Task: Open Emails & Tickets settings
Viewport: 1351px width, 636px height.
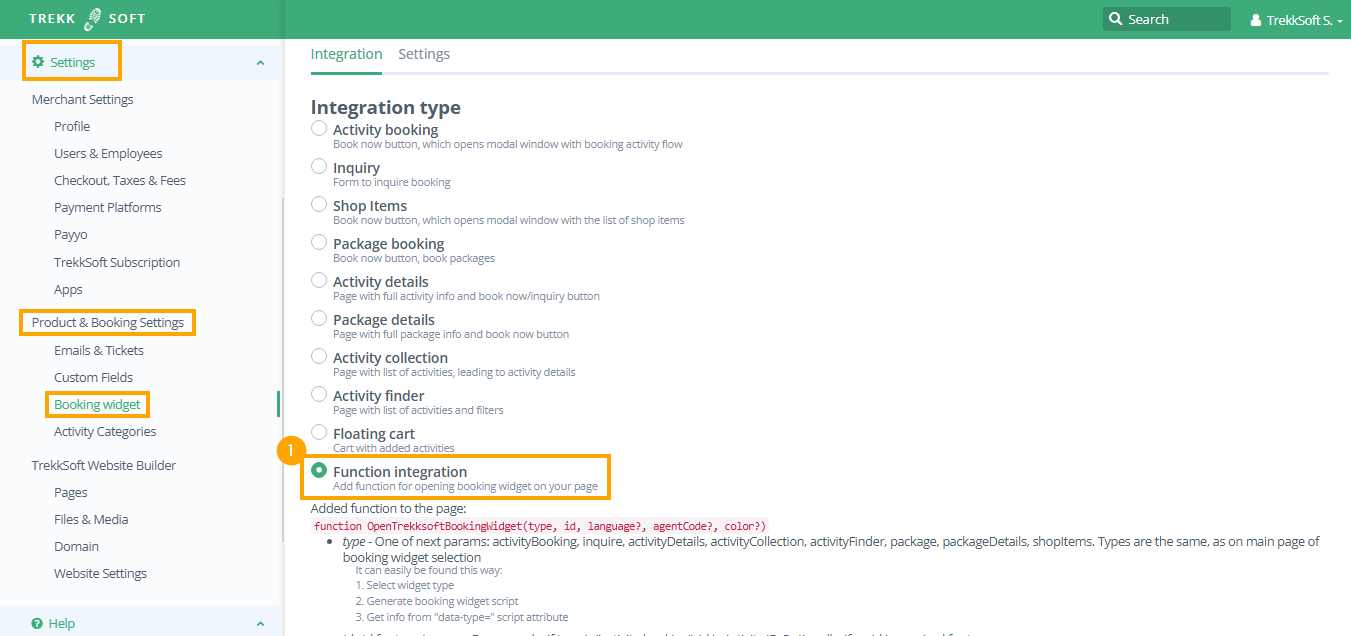Action: (x=99, y=350)
